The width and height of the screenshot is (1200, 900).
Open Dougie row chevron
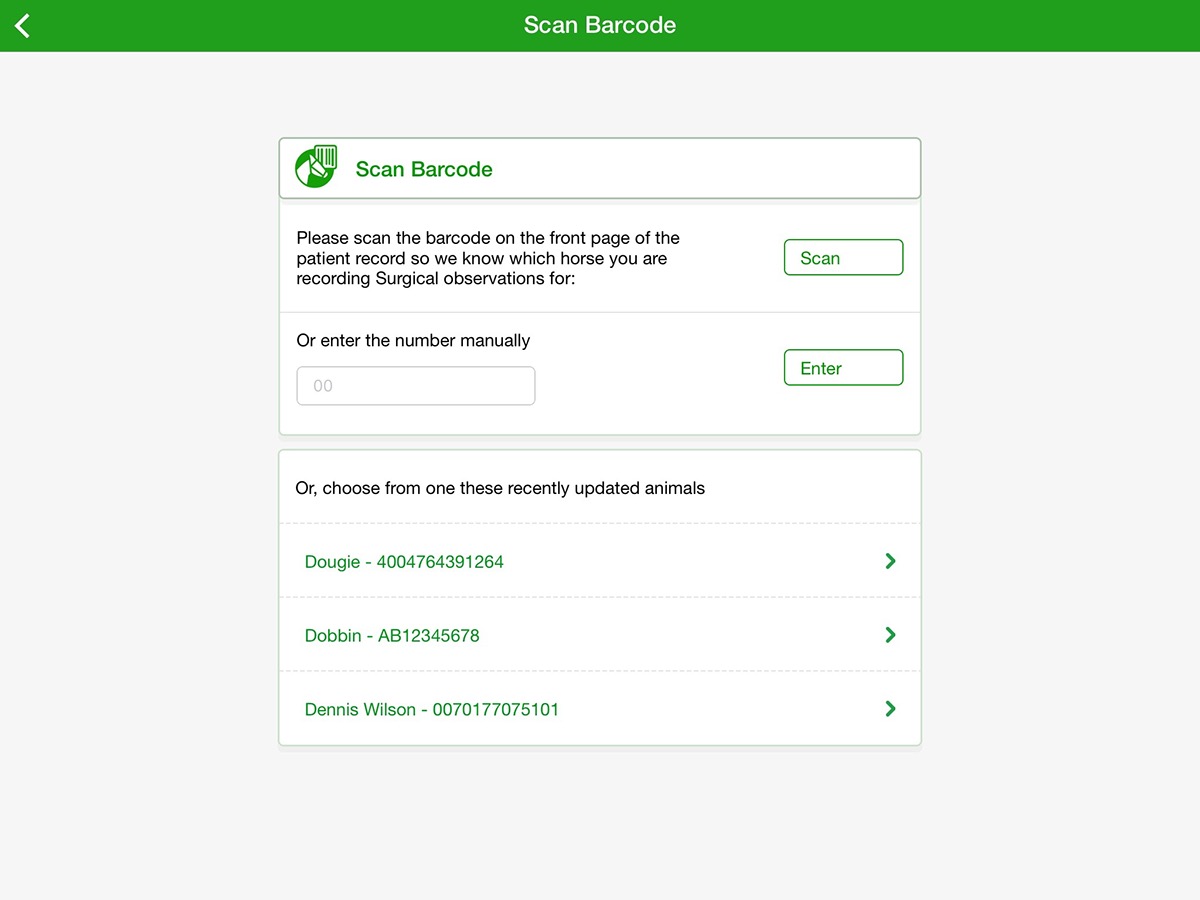click(x=890, y=561)
